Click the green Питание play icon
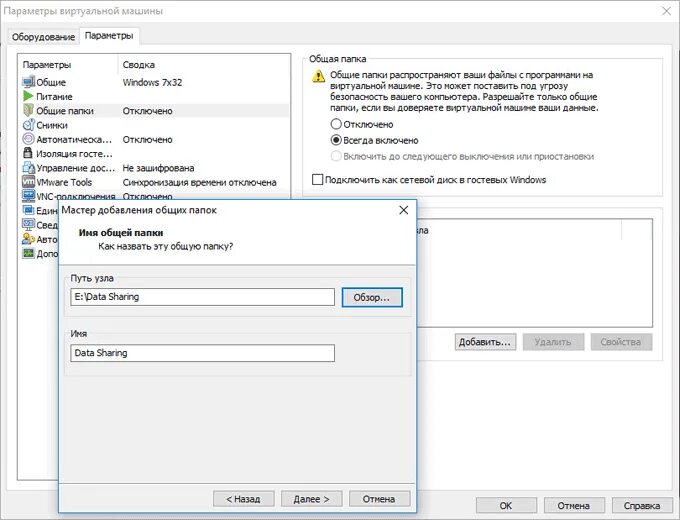The width and height of the screenshot is (680, 520). pos(29,96)
